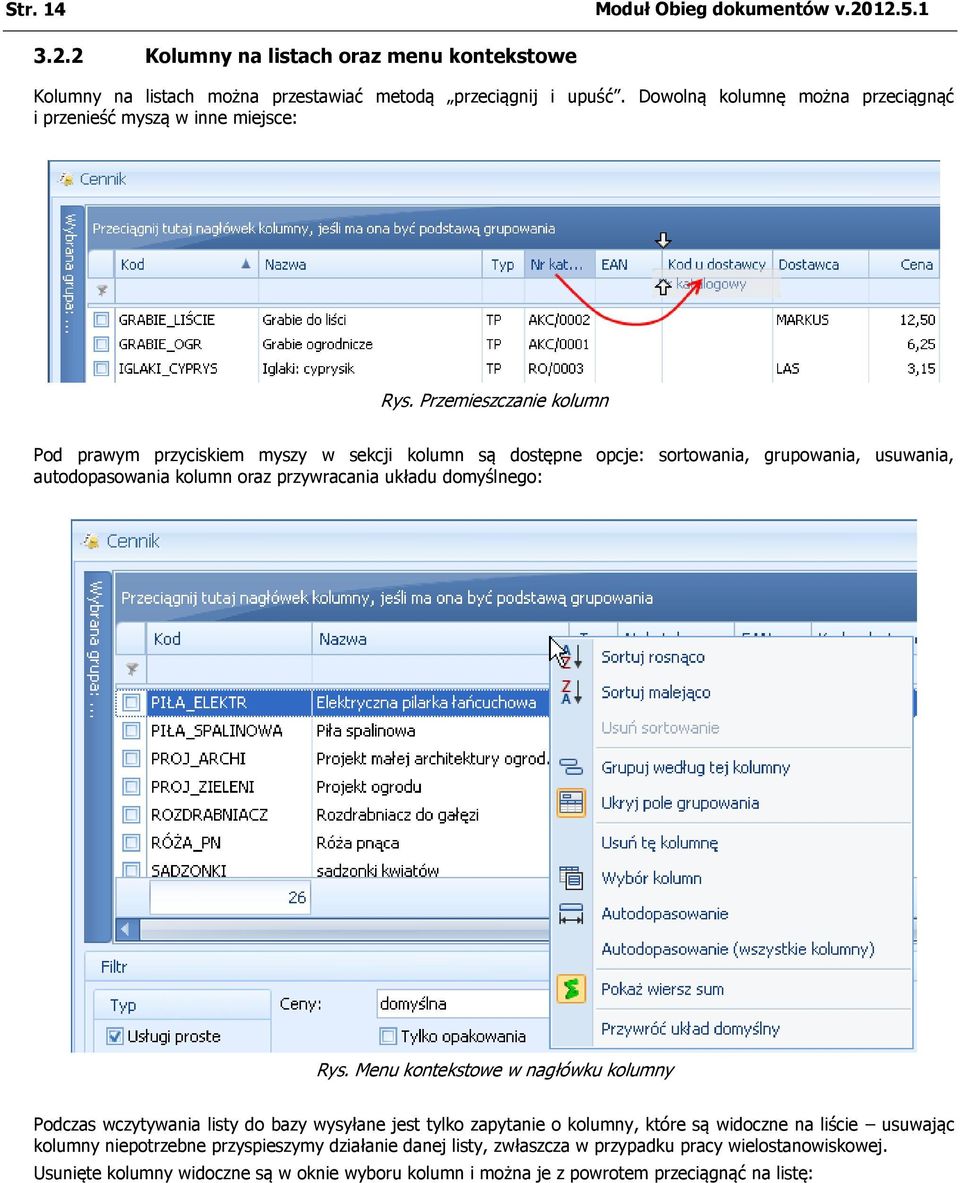Click the Pokaż wiersz sum icon

coord(571,989)
